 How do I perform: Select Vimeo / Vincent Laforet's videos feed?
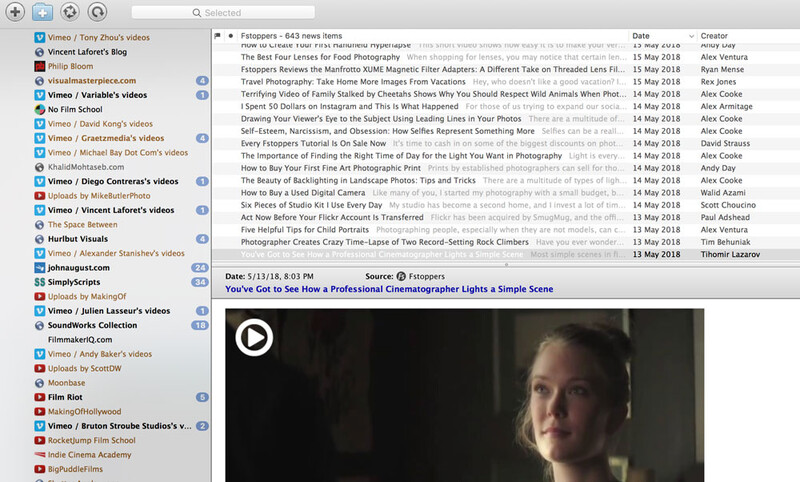pyautogui.click(x=111, y=210)
